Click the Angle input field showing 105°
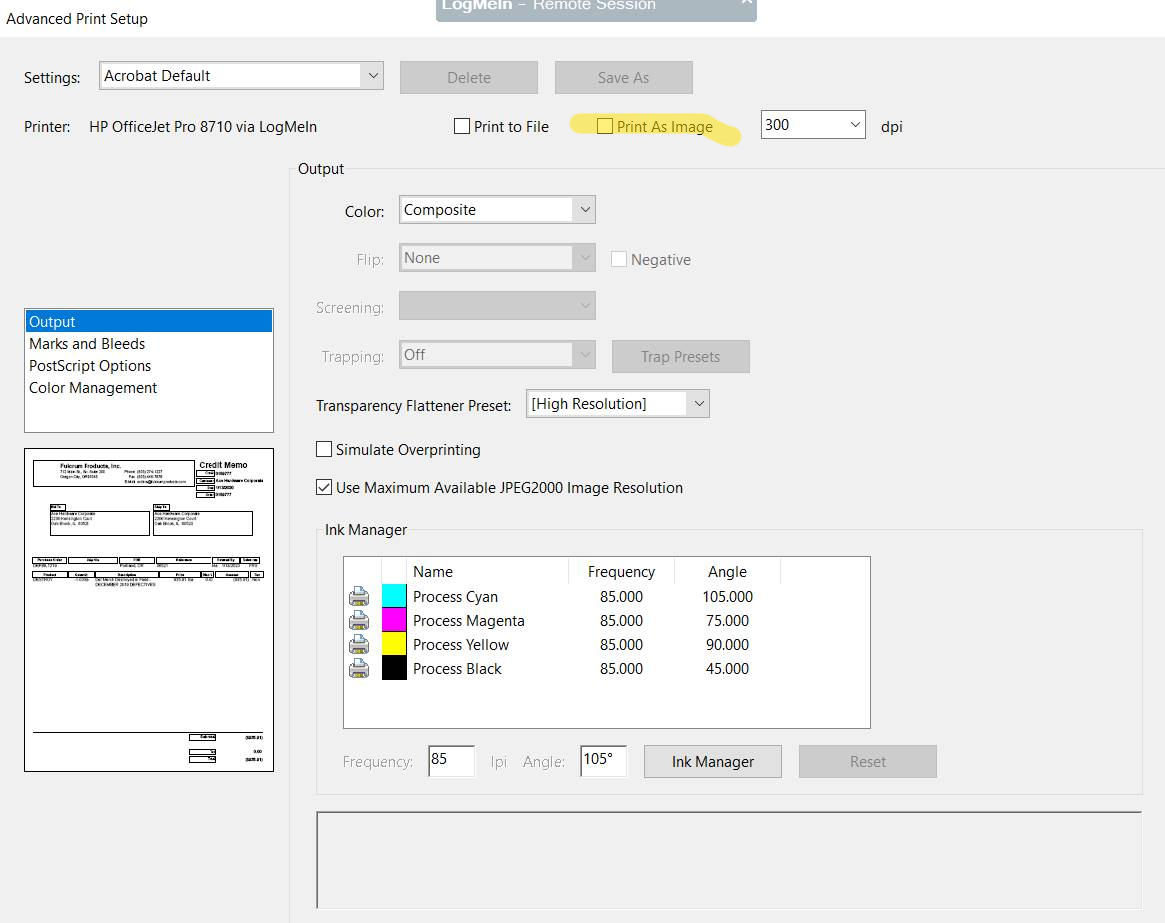The height and width of the screenshot is (923, 1165). (x=603, y=761)
